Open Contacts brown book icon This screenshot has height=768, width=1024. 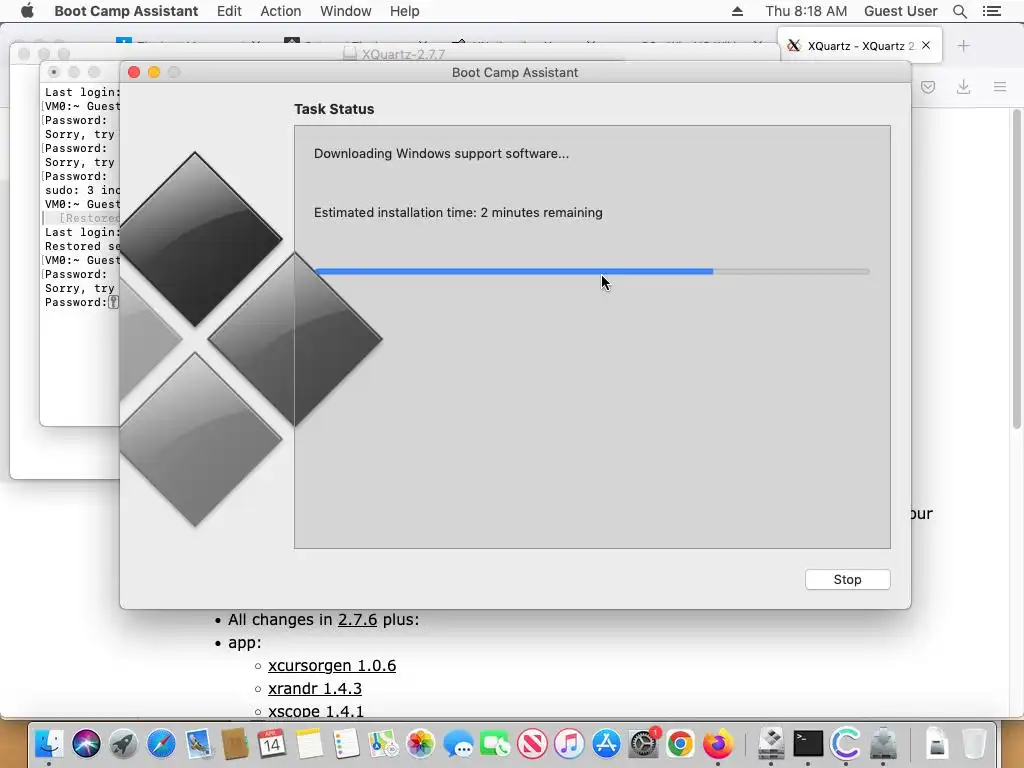click(x=234, y=744)
